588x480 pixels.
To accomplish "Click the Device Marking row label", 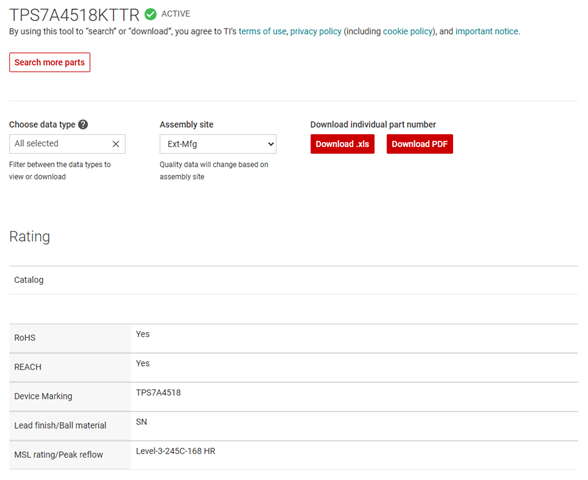I will (43, 396).
